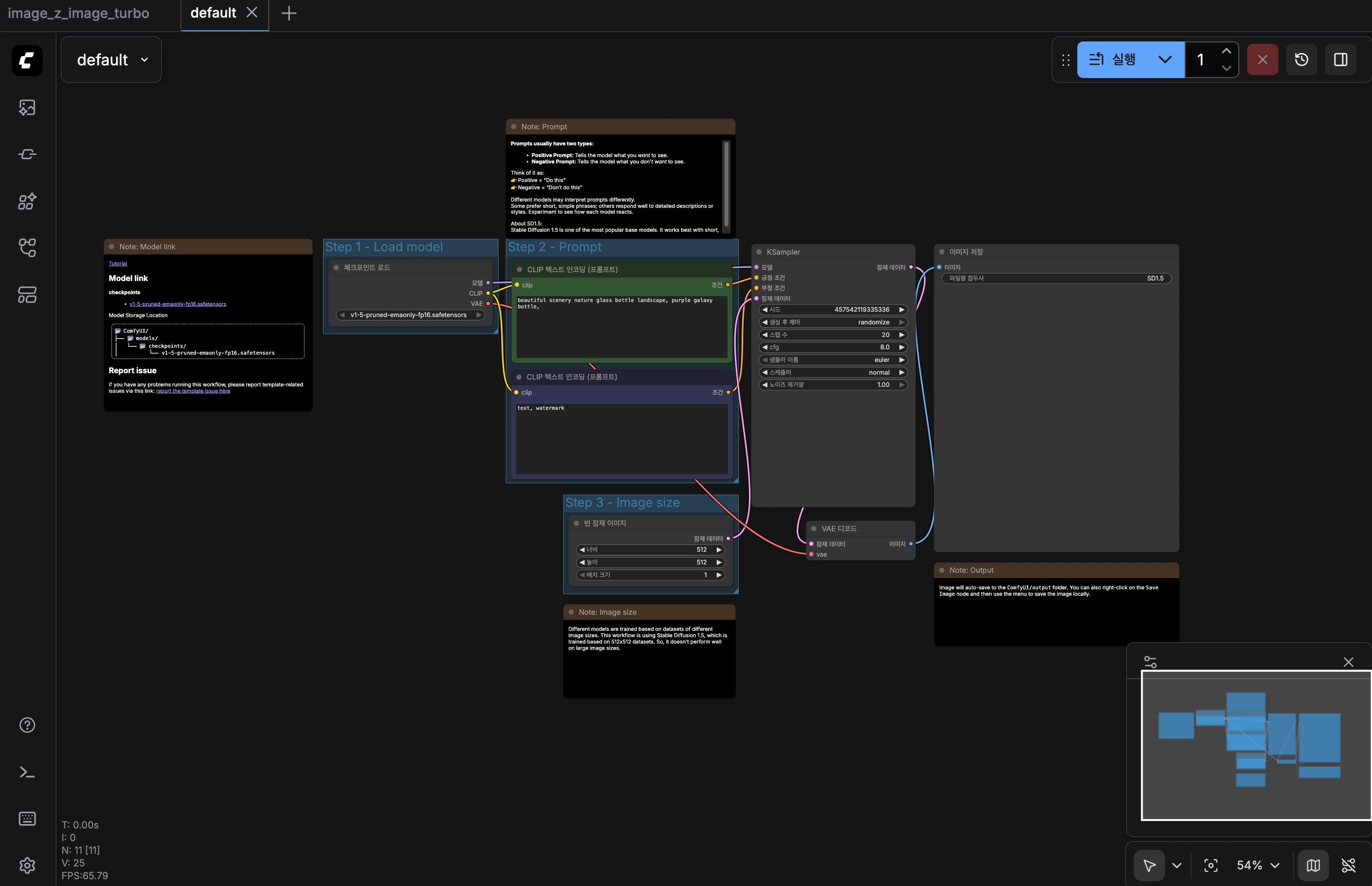Click the blue run (실행) button
The height and width of the screenshot is (886, 1372).
pos(1114,60)
